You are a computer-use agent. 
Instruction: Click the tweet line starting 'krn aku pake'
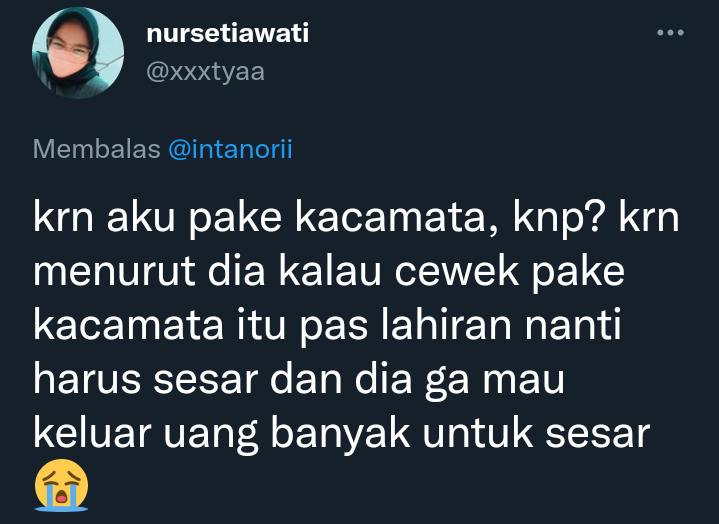click(x=356, y=218)
